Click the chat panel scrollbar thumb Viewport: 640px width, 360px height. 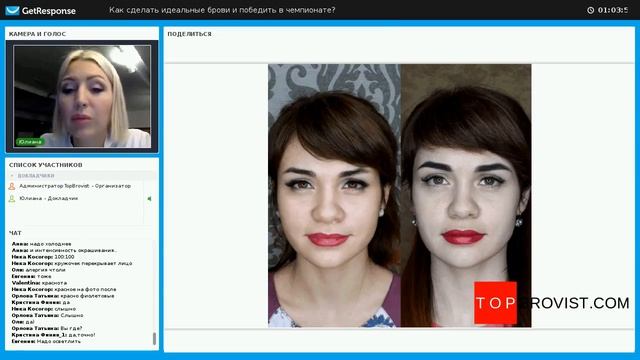154,338
